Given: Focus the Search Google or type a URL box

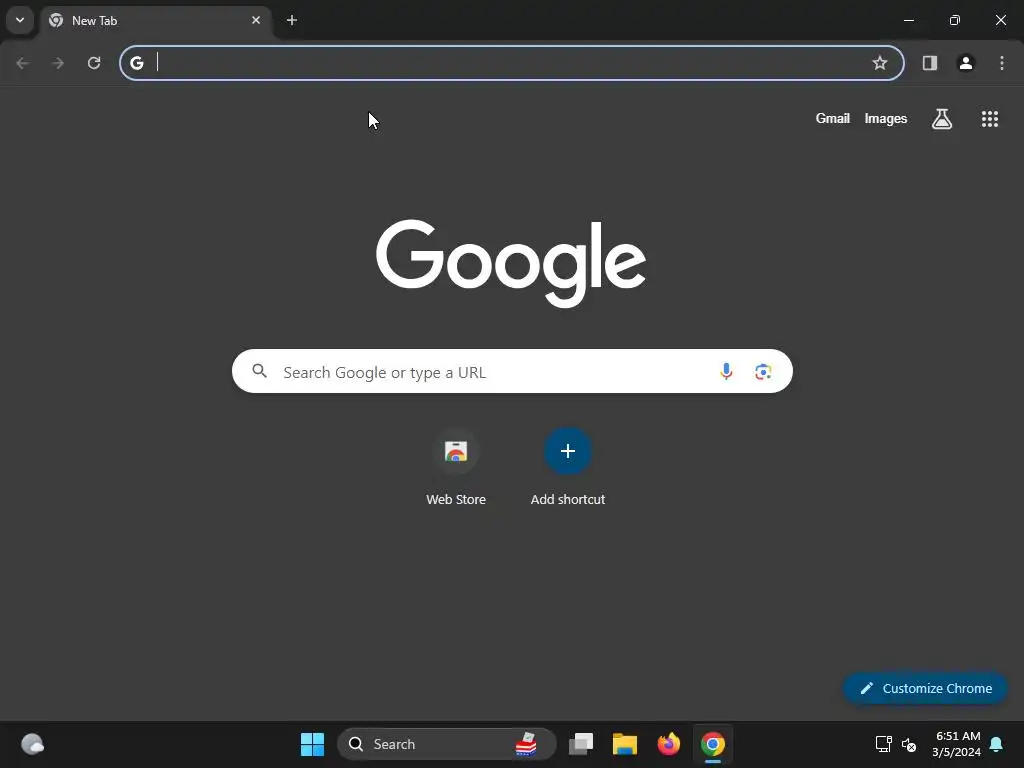Looking at the screenshot, I should point(512,371).
